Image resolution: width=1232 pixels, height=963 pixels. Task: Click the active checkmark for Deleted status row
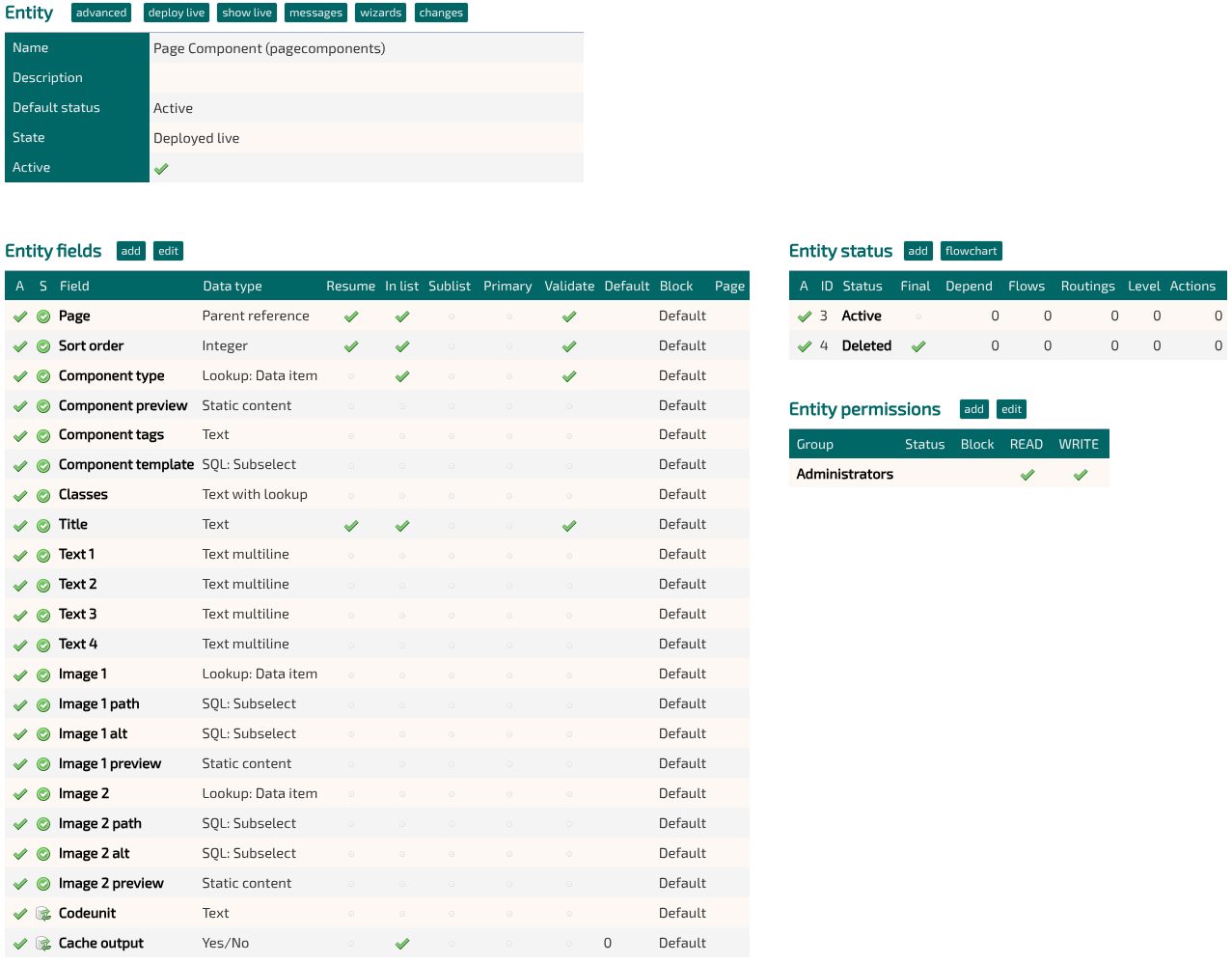point(805,346)
